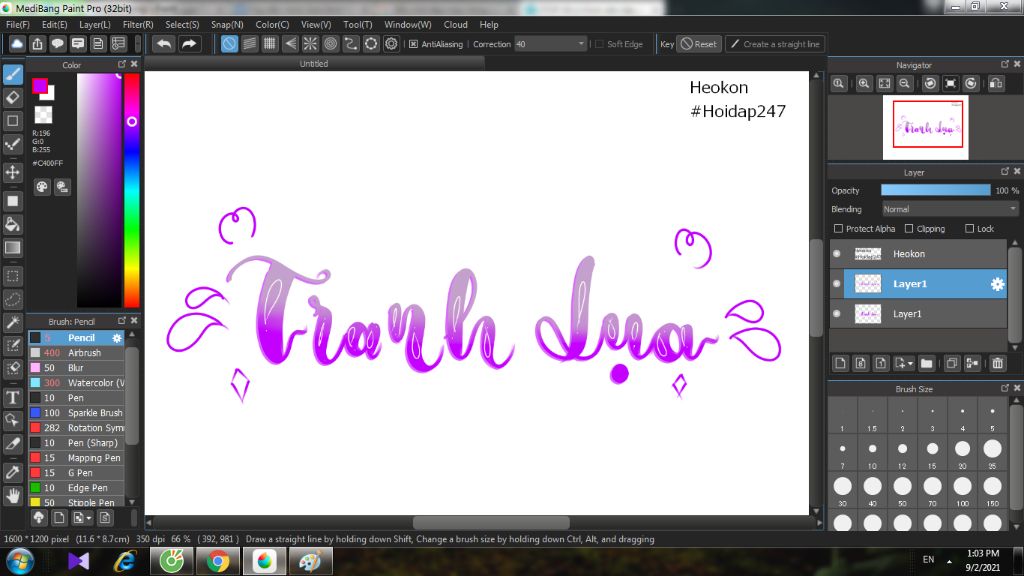Select the Move tool
Screen dimensions: 1024x576
coord(13,172)
